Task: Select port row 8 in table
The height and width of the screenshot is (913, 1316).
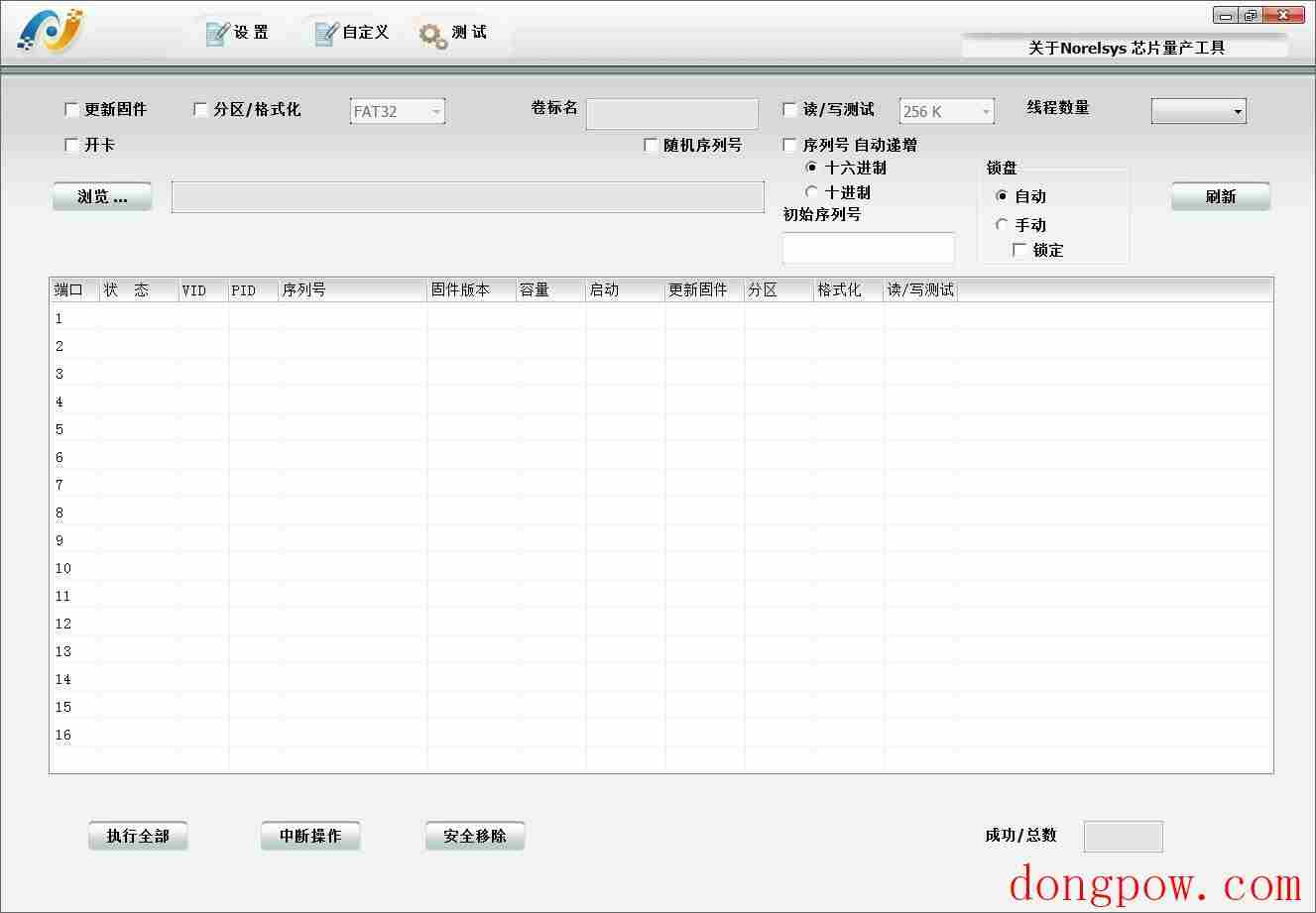Action: [x=660, y=513]
